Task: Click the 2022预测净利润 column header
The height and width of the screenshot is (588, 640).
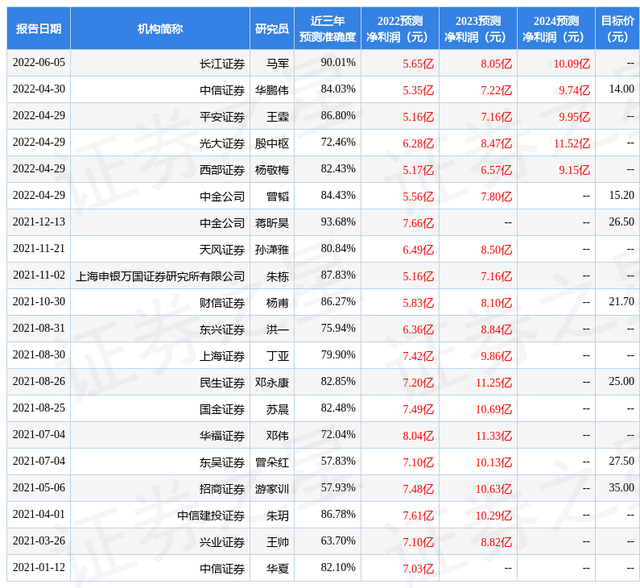Action: pos(400,29)
